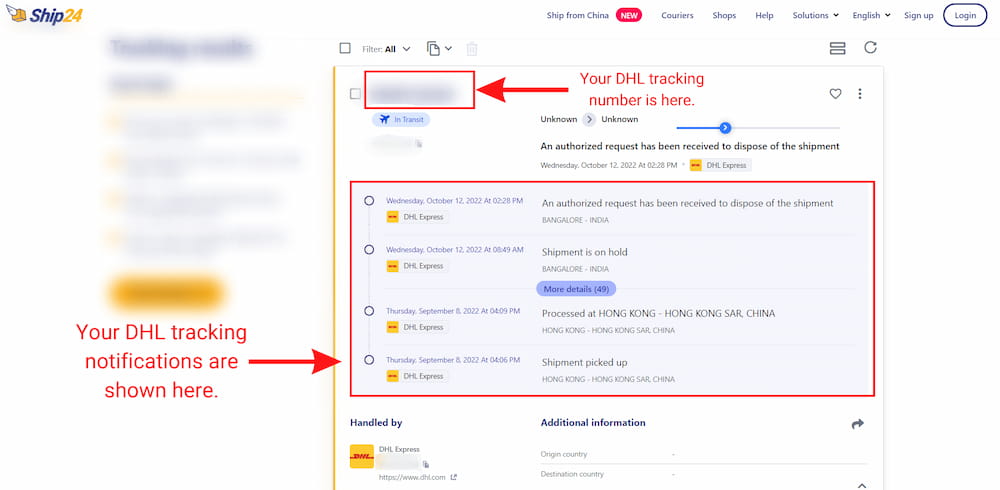This screenshot has width=1000, height=490.
Task: Click the DHL logo under Handled by
Action: point(362,456)
